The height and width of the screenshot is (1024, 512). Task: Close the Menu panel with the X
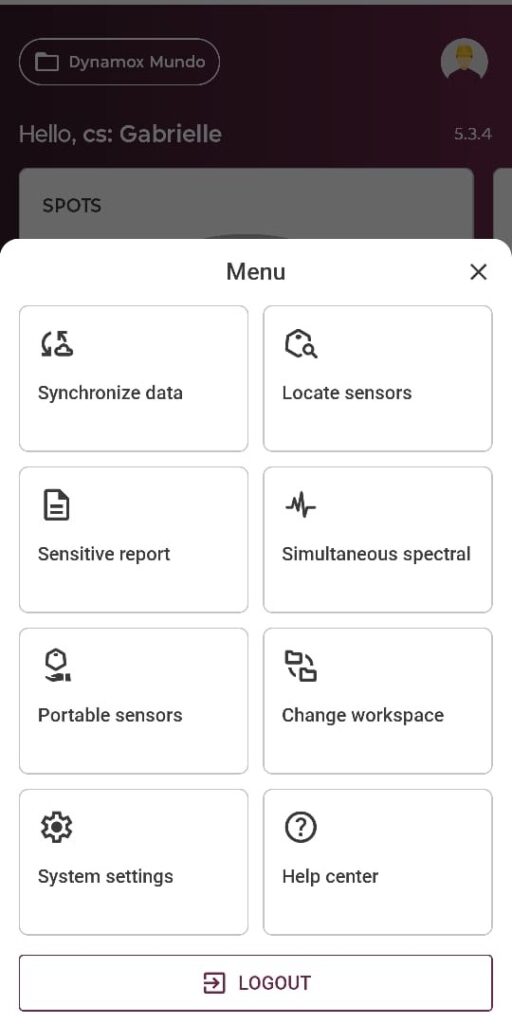tap(479, 272)
